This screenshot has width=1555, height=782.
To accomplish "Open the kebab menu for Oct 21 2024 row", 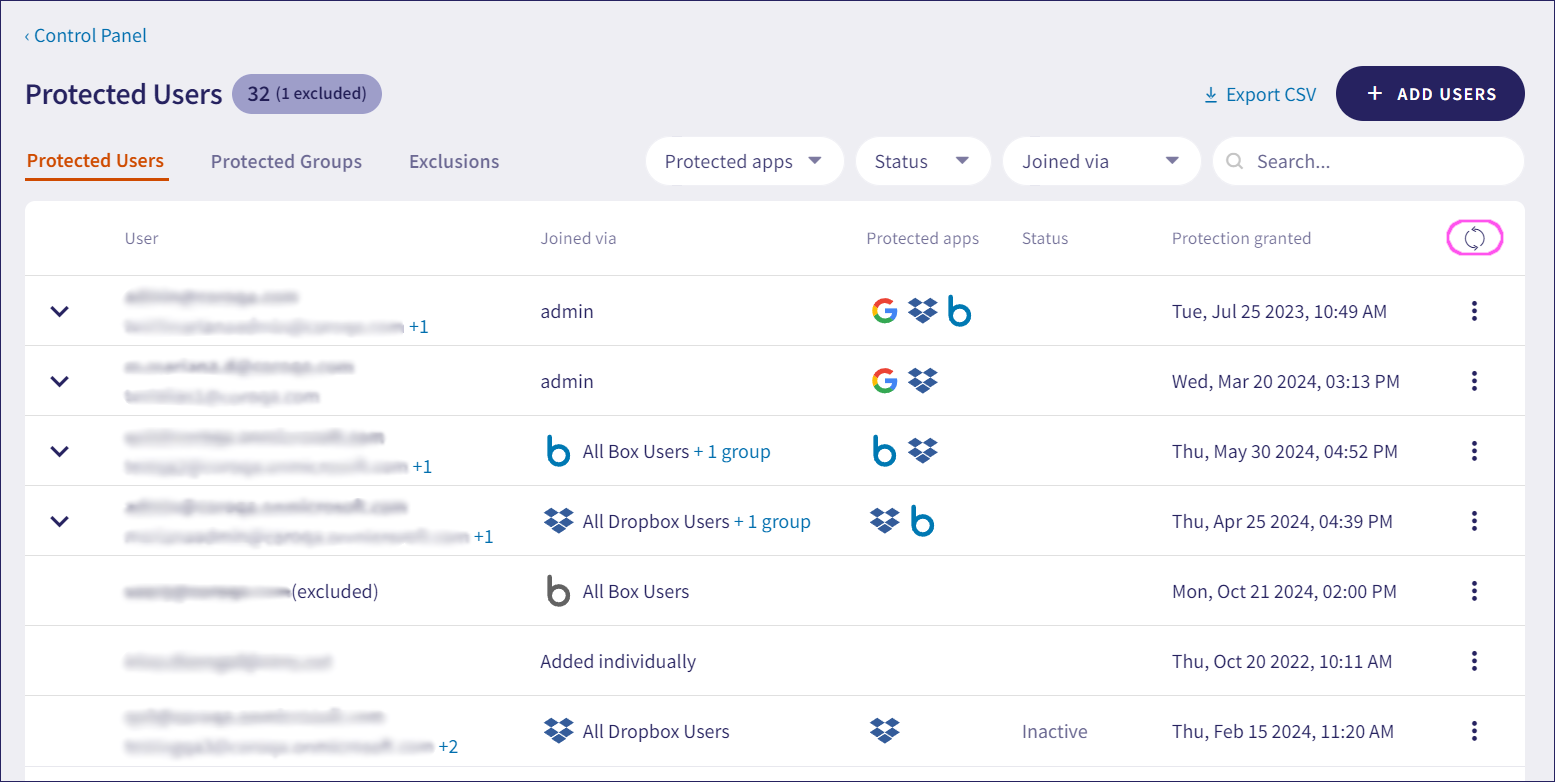I will pyautogui.click(x=1474, y=591).
